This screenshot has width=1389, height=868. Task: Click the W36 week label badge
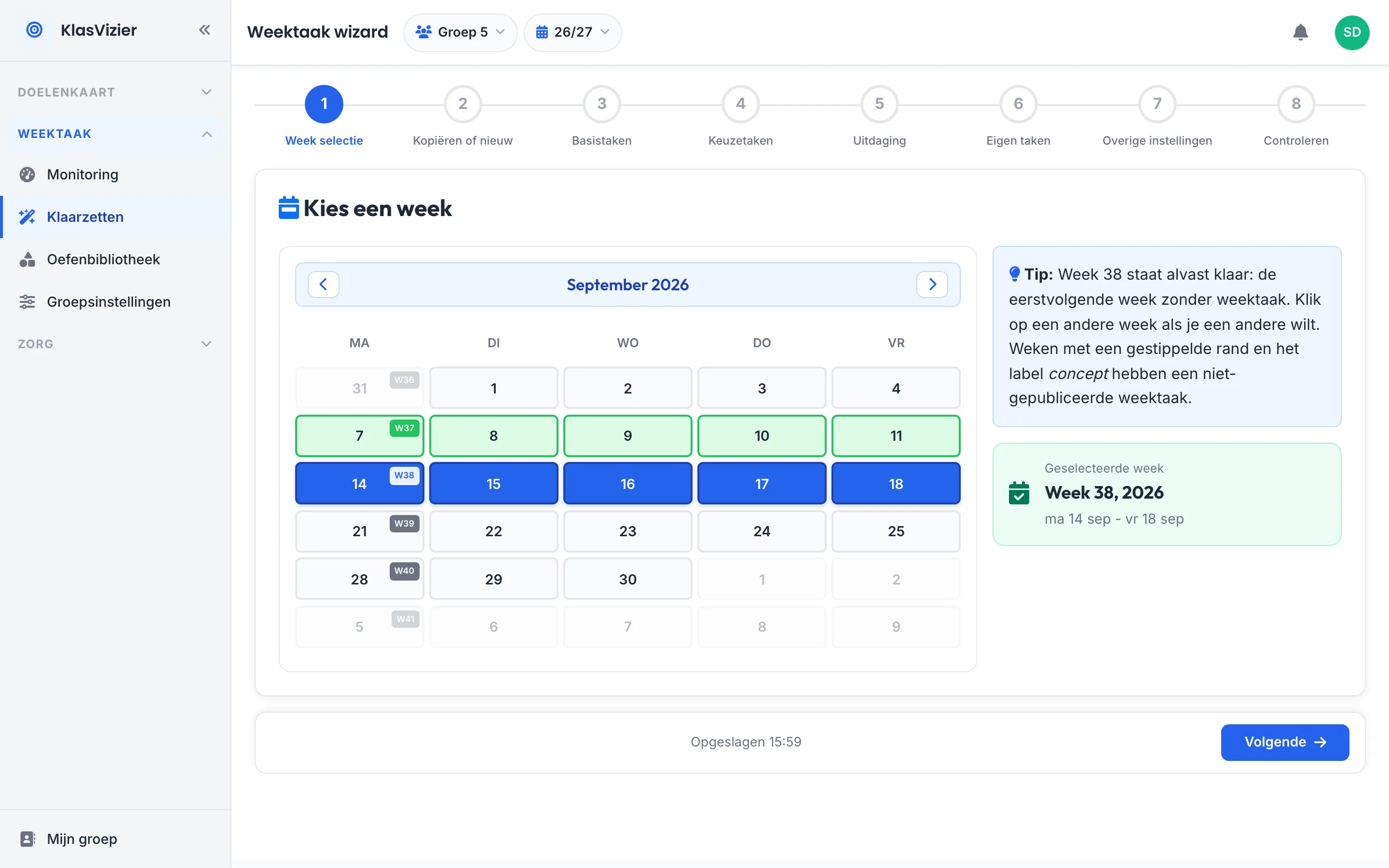coord(404,380)
